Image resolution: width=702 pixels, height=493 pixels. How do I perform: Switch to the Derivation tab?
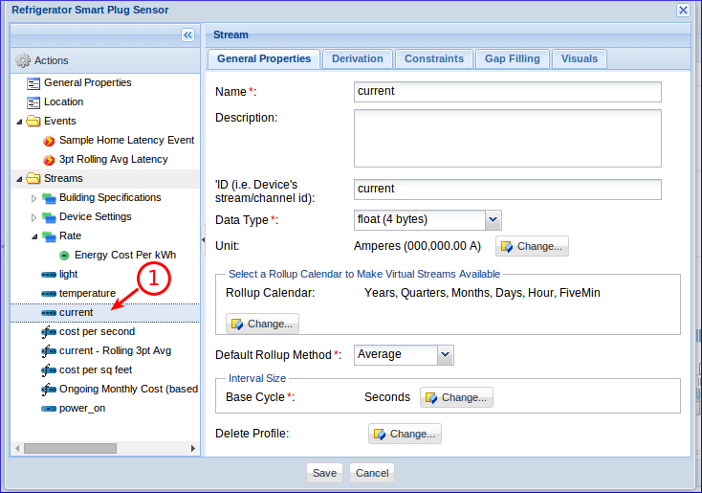(357, 59)
